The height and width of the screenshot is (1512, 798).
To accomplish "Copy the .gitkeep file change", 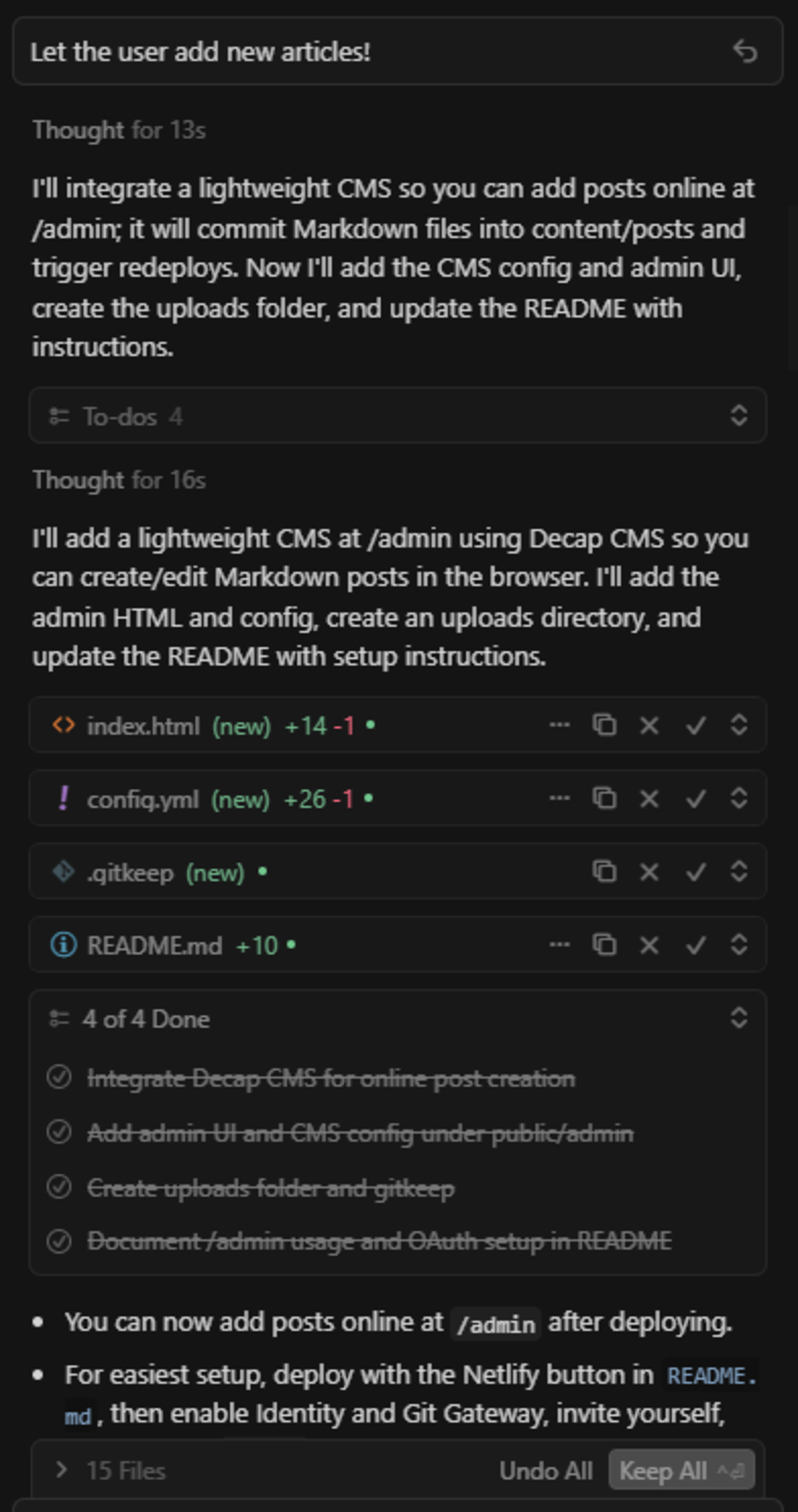I will 604,872.
